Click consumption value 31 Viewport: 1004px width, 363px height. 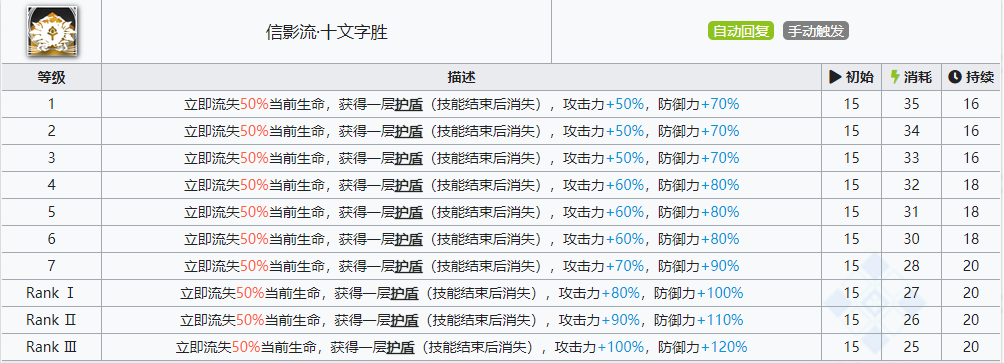[912, 212]
